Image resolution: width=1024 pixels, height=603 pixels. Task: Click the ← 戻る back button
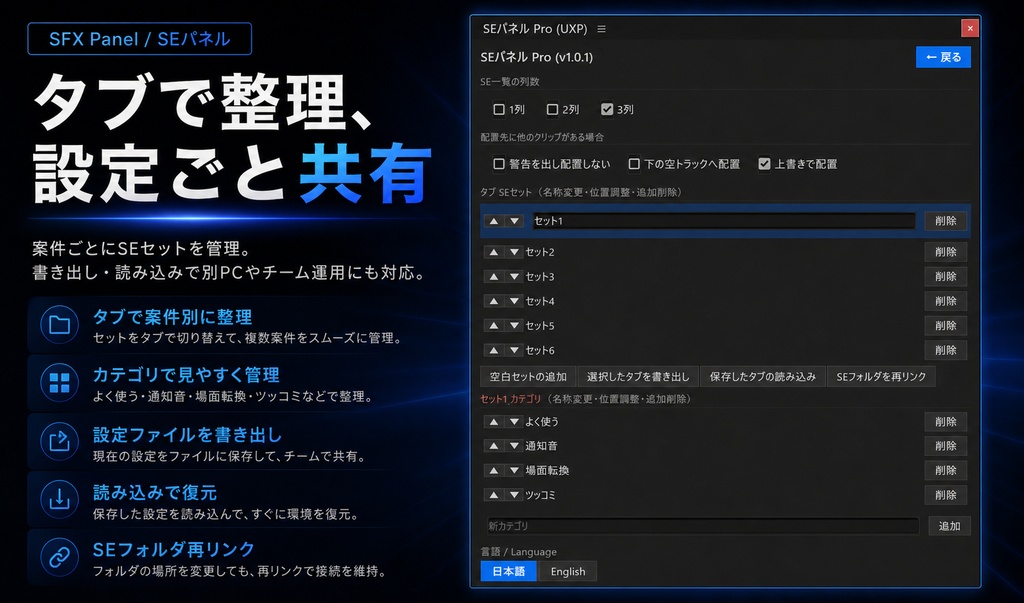943,57
